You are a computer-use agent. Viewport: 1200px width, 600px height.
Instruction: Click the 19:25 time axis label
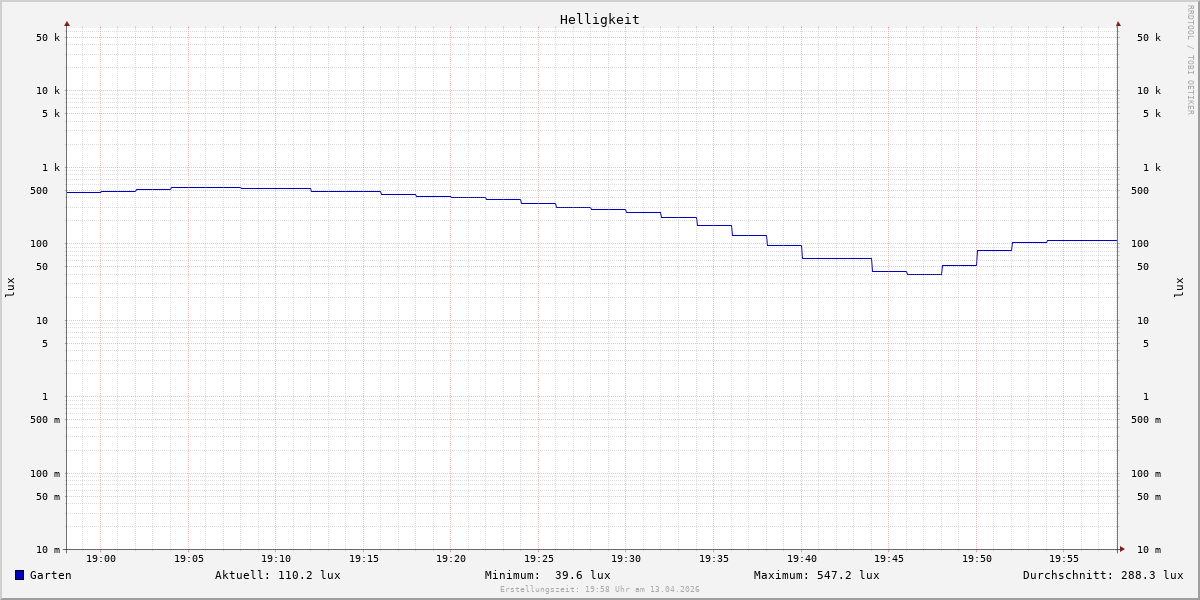539,559
